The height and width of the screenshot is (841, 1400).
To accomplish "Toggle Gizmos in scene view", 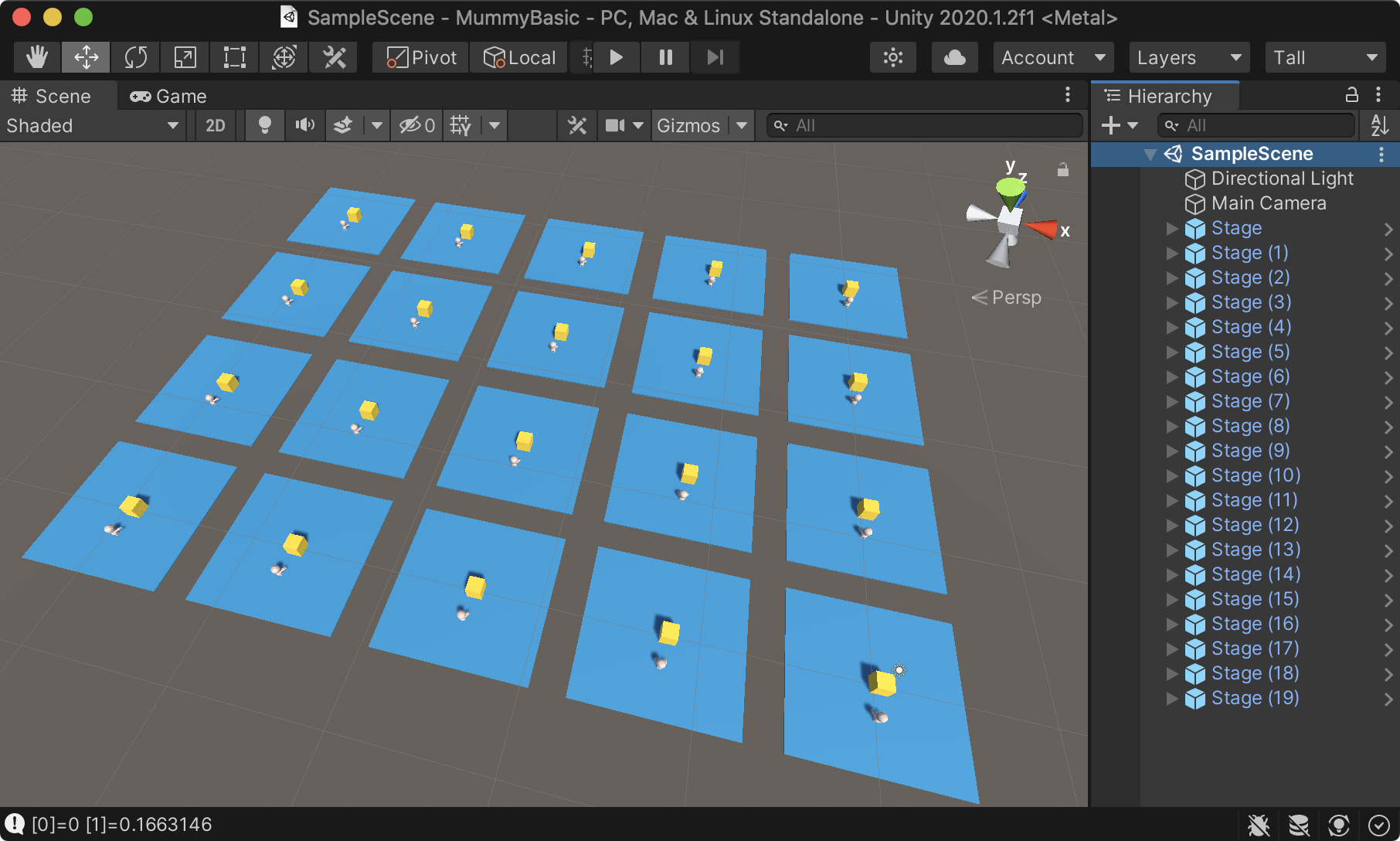I will click(x=688, y=125).
